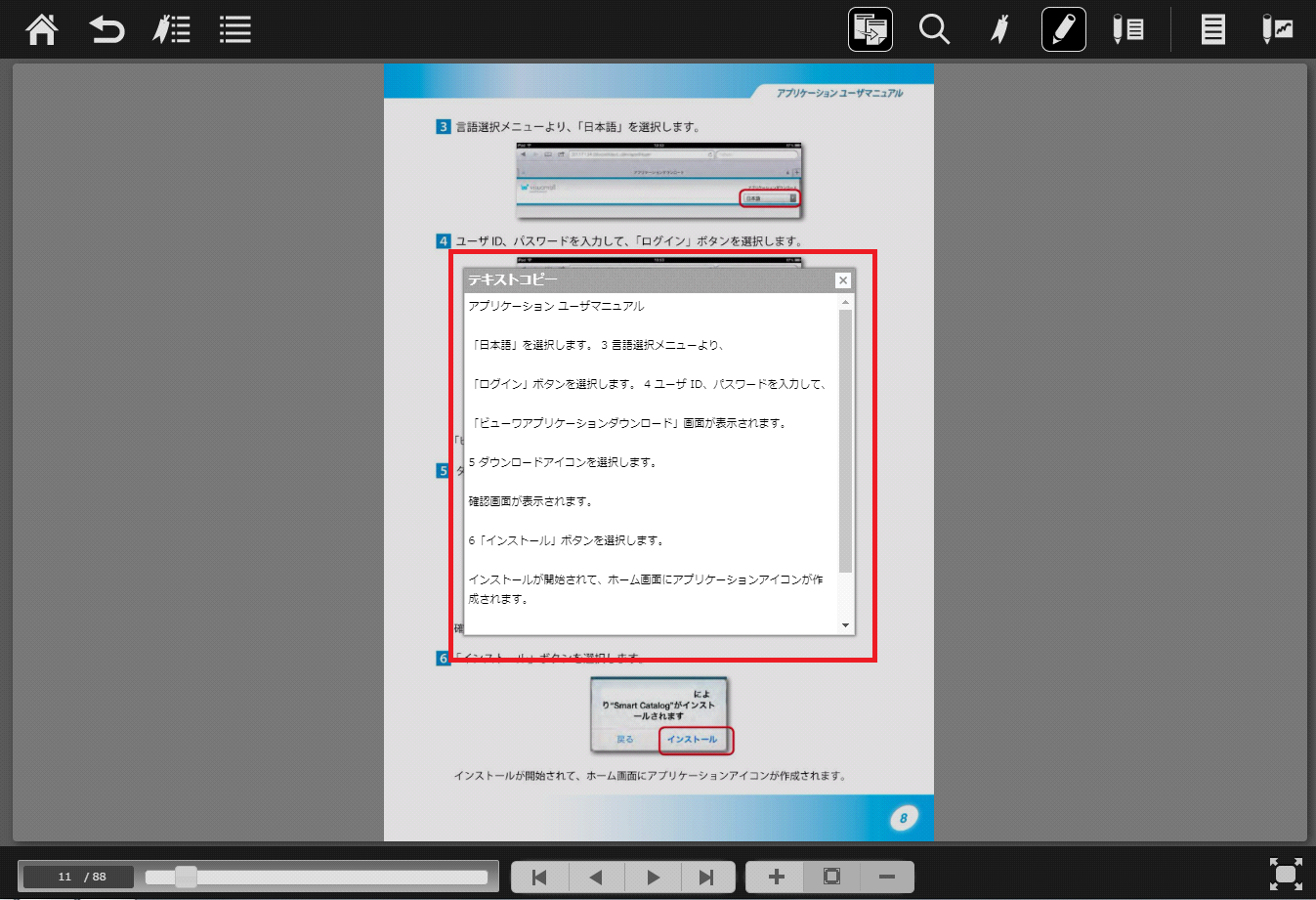1316x900 pixels.
Task: Open the pen annotation list icon
Action: click(x=1127, y=29)
